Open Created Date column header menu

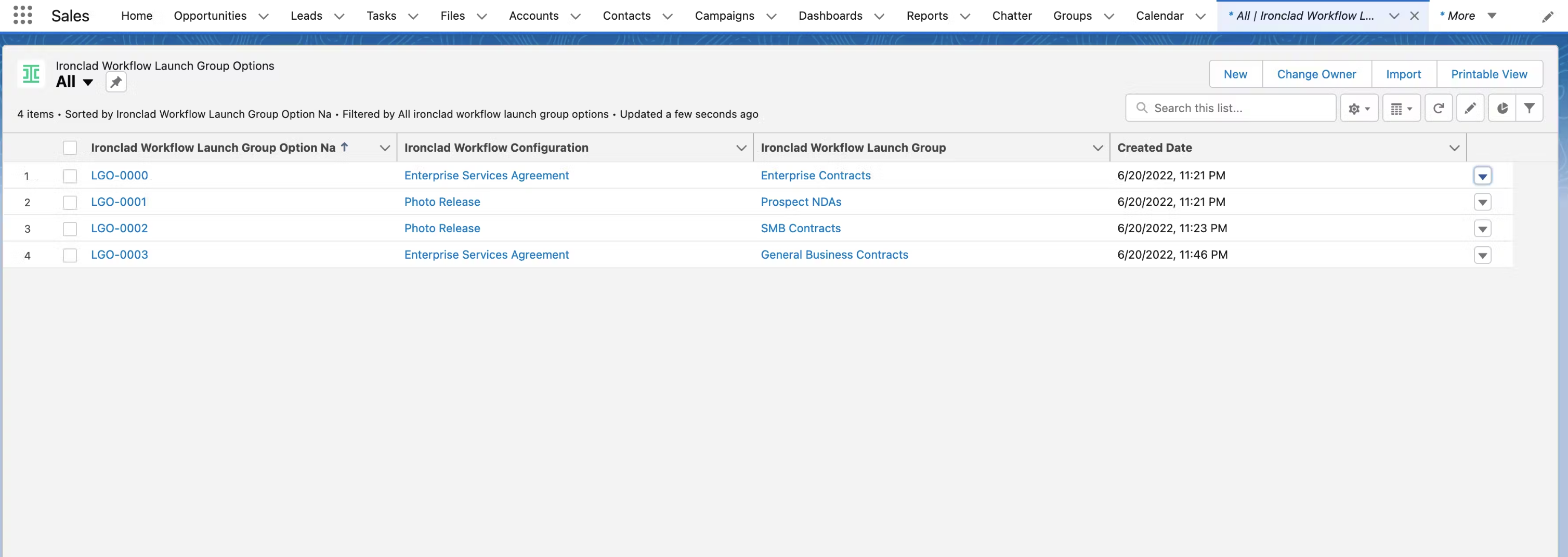[x=1454, y=148]
